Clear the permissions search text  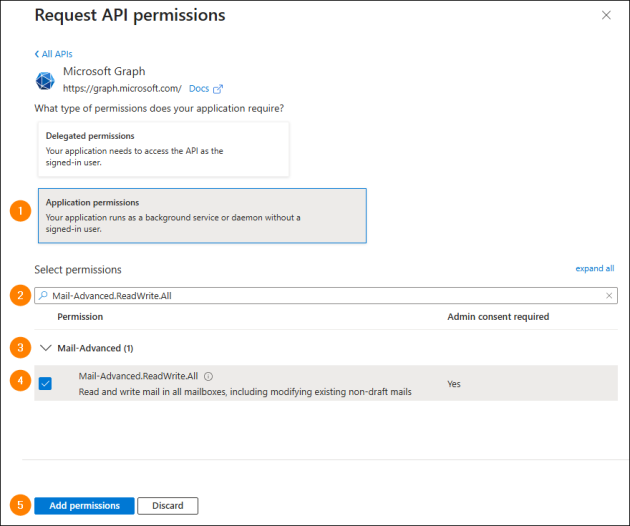pos(609,296)
